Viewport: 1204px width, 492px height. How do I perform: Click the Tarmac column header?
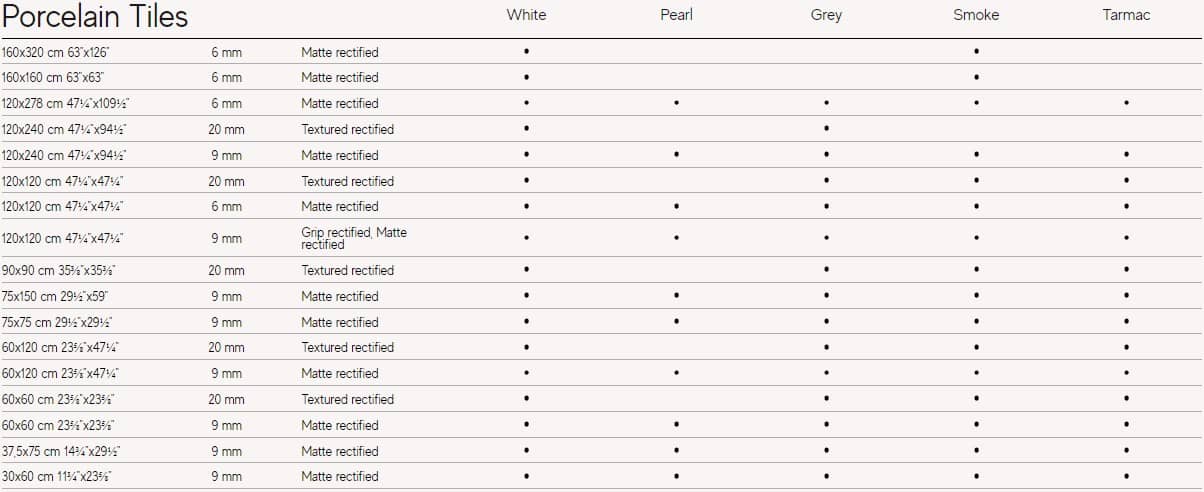tap(1126, 15)
